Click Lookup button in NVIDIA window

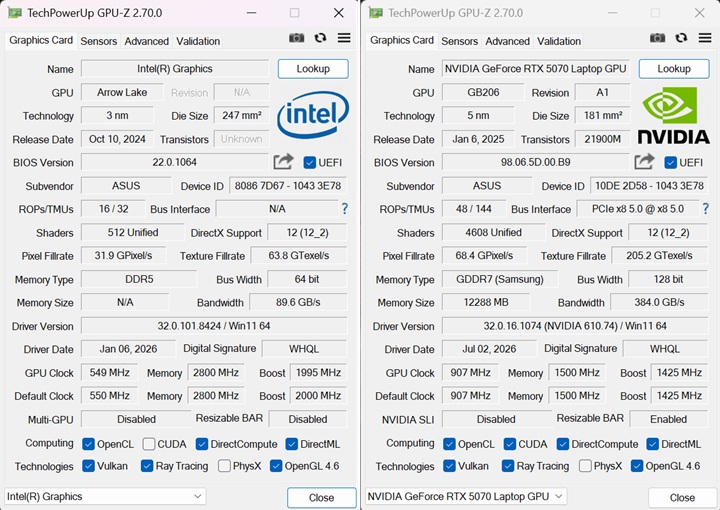coord(674,69)
